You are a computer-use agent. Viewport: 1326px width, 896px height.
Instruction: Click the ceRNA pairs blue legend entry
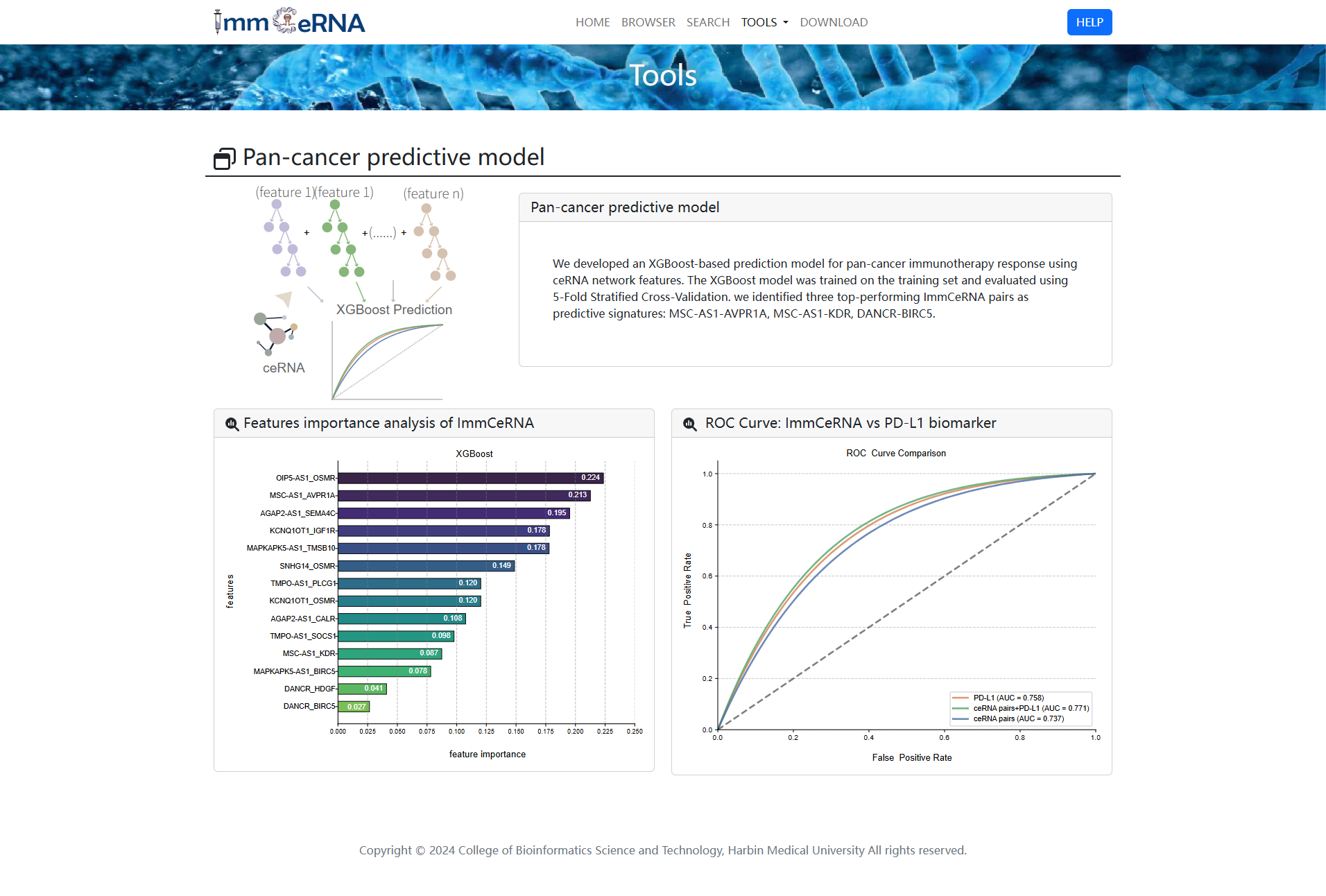pos(1017,718)
